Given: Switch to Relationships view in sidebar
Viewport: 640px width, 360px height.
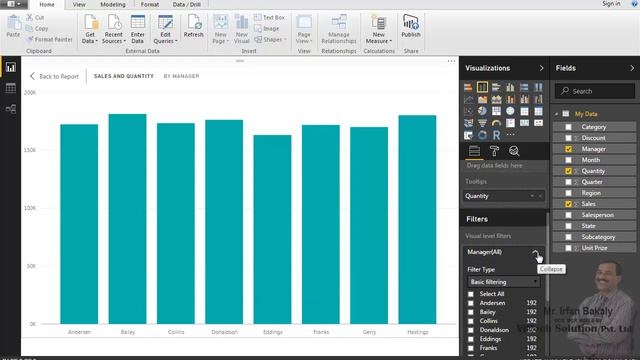Looking at the screenshot, I should coord(11,109).
